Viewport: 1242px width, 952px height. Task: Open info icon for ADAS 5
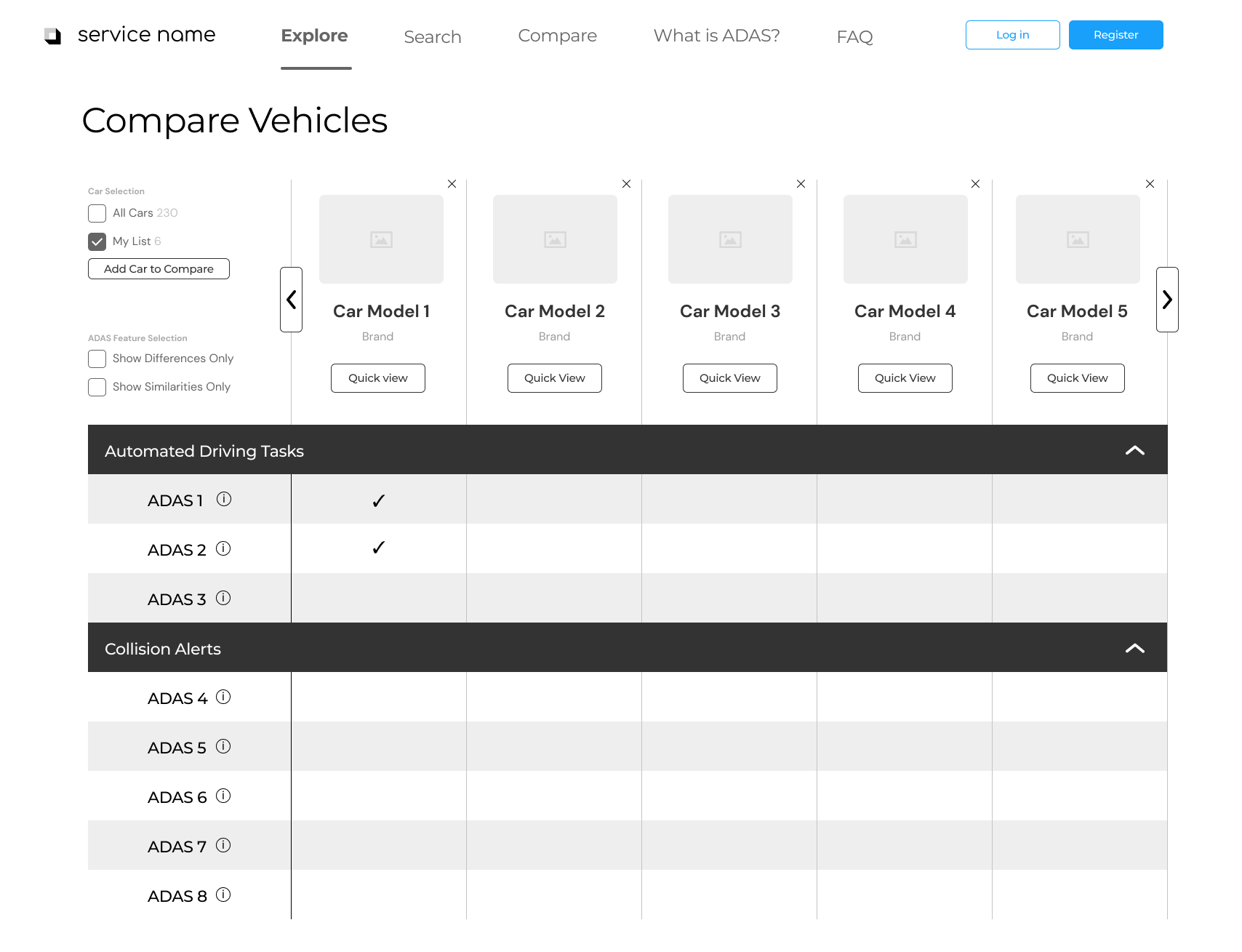point(223,746)
